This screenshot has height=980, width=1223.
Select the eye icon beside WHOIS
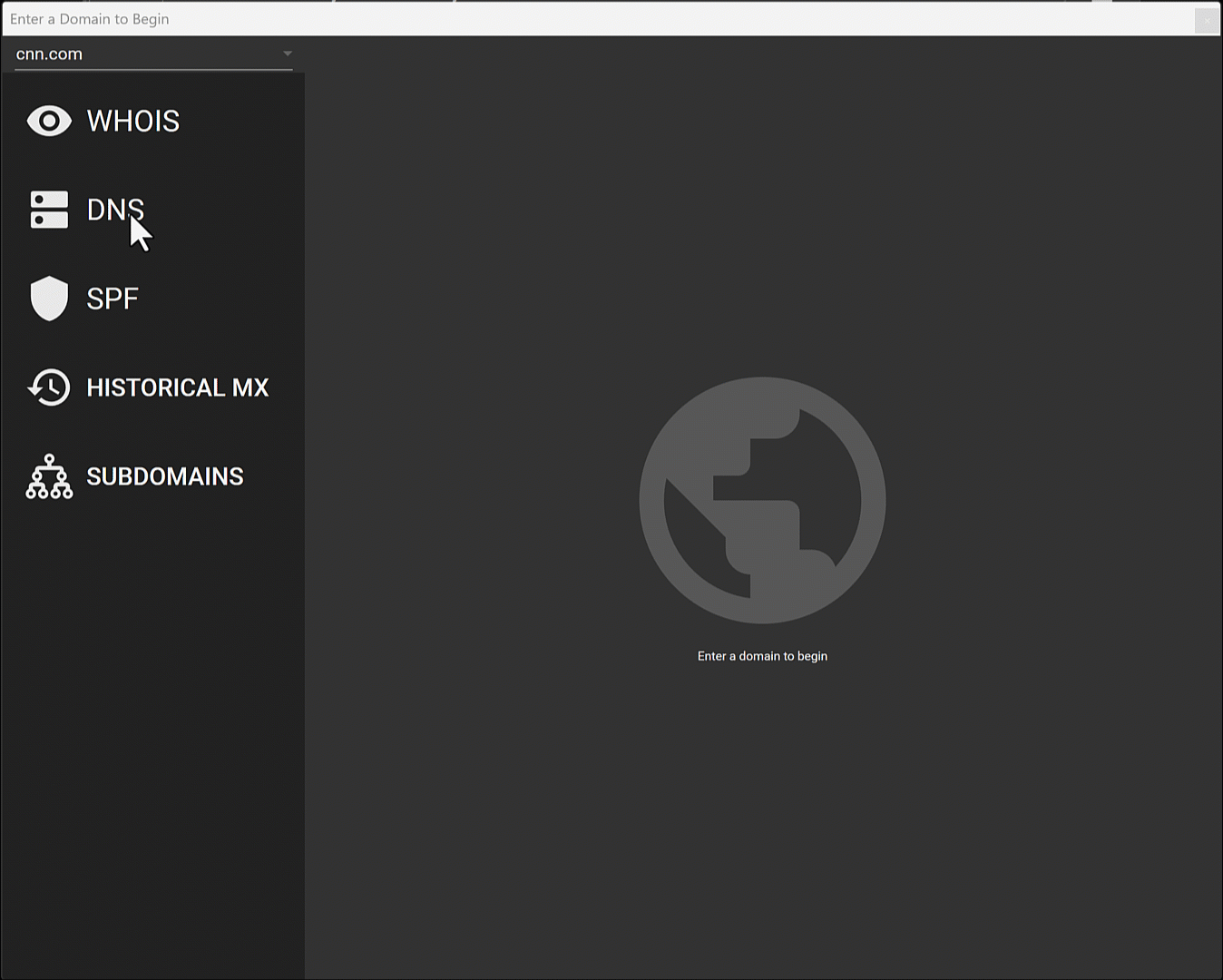pos(49,121)
